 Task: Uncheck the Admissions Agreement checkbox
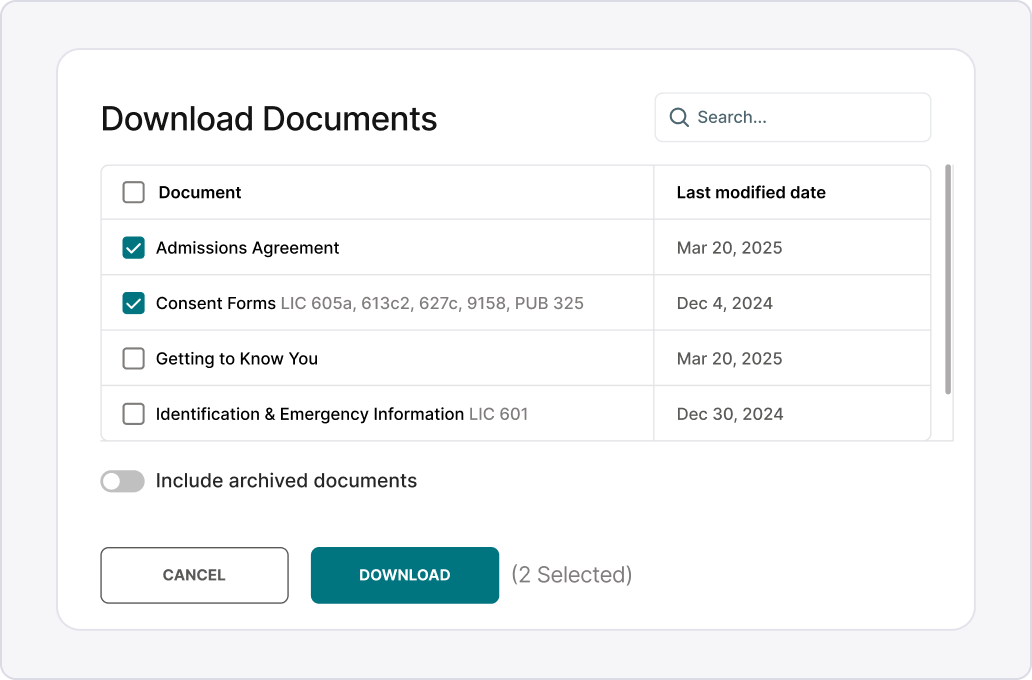(x=134, y=248)
